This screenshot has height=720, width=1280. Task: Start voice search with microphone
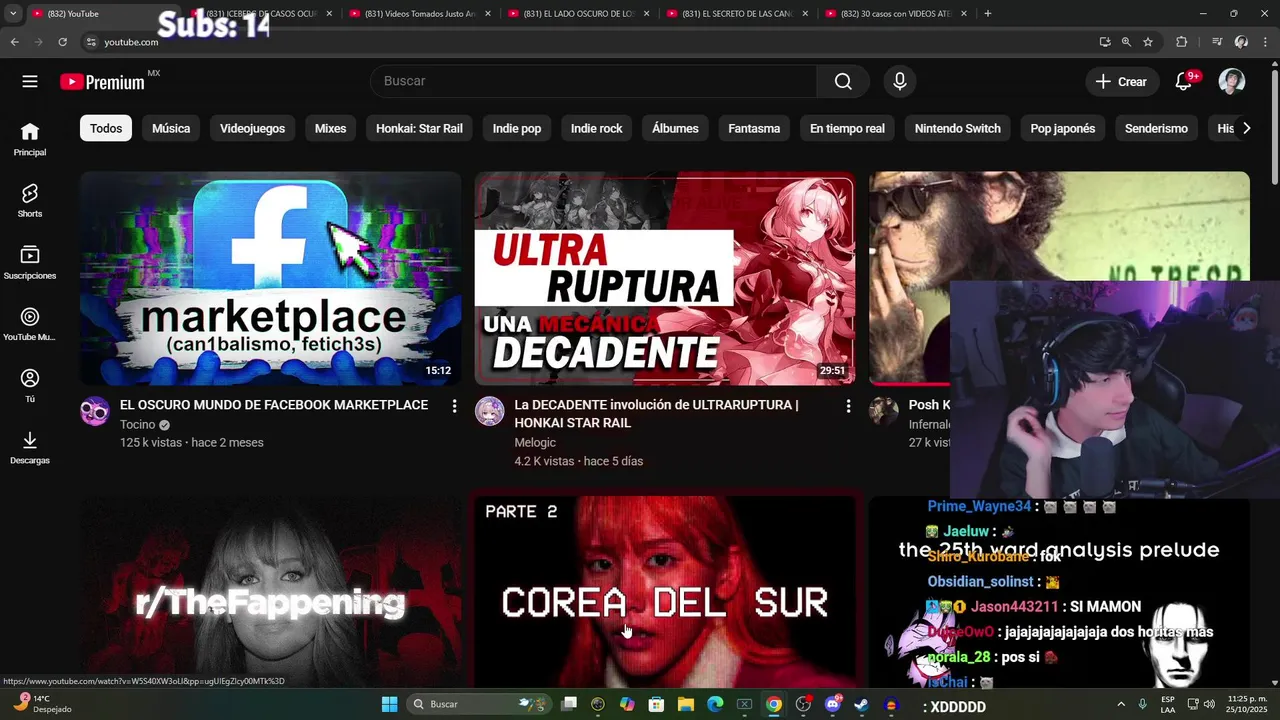click(x=900, y=82)
